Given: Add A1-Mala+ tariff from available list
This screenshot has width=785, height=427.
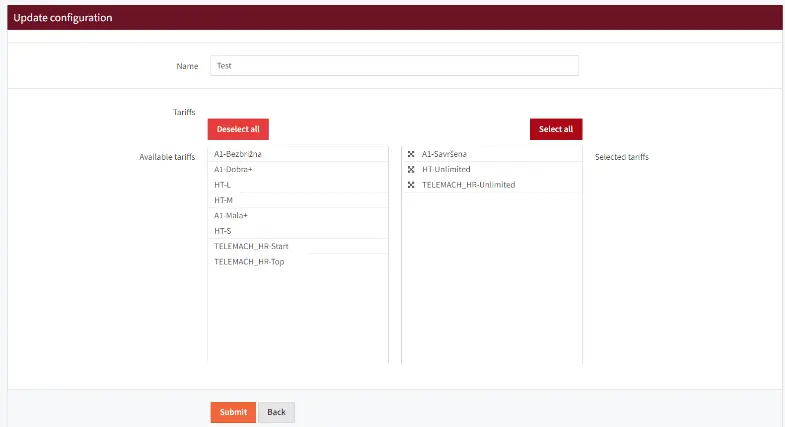Looking at the screenshot, I should 298,216.
